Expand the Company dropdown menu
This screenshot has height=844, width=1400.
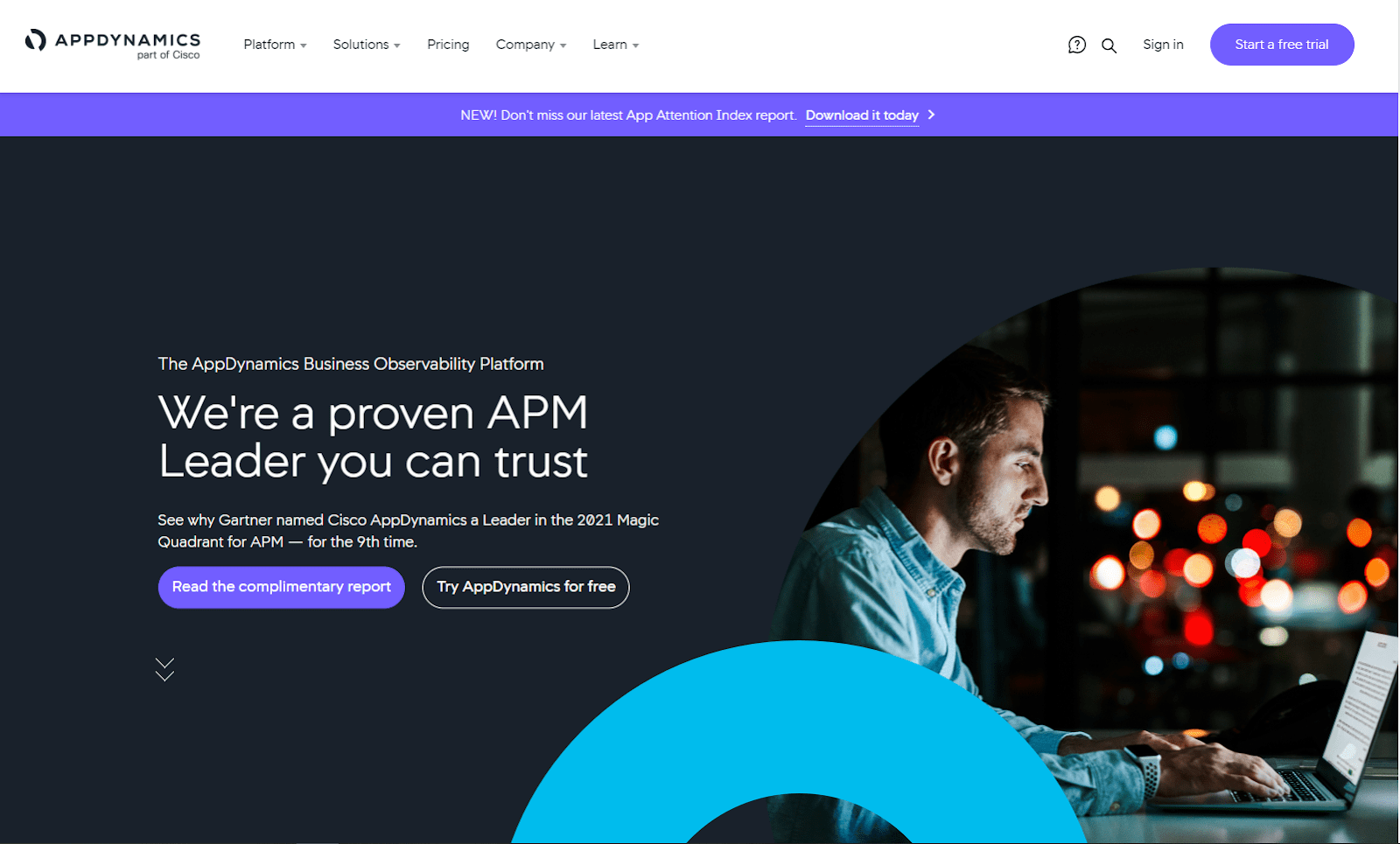click(x=531, y=45)
